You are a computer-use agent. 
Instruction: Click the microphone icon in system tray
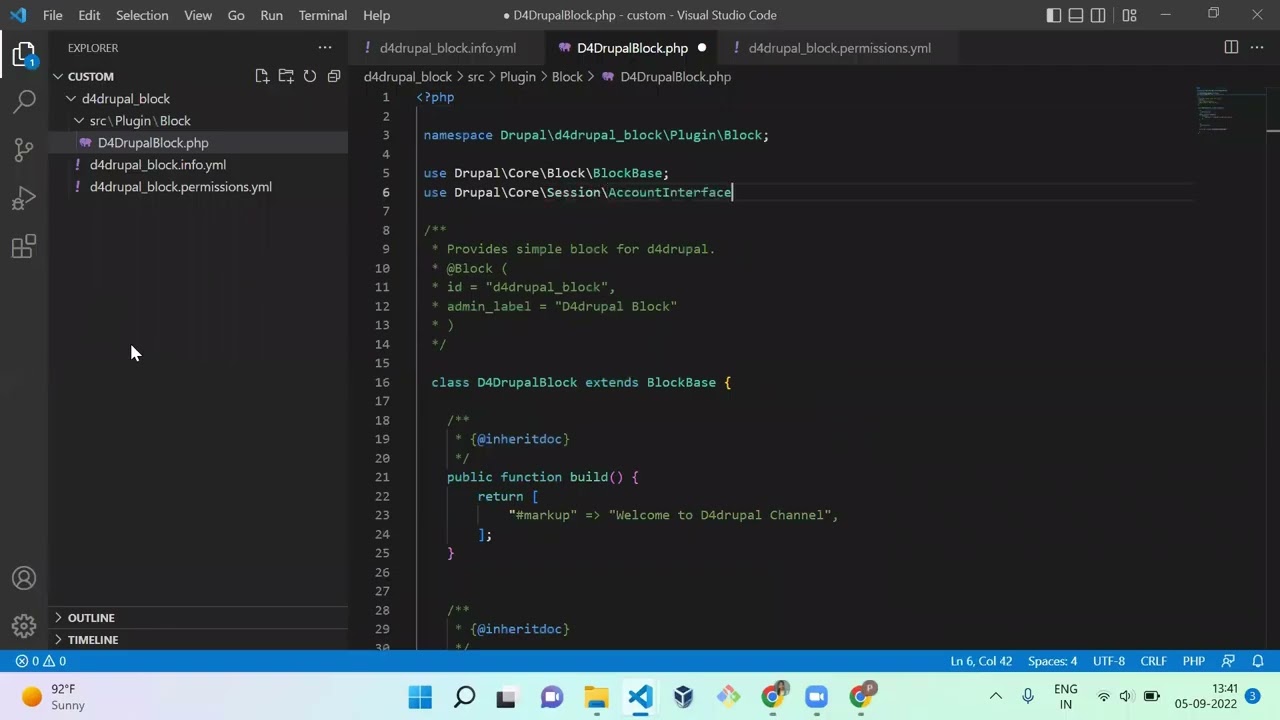tap(1028, 697)
